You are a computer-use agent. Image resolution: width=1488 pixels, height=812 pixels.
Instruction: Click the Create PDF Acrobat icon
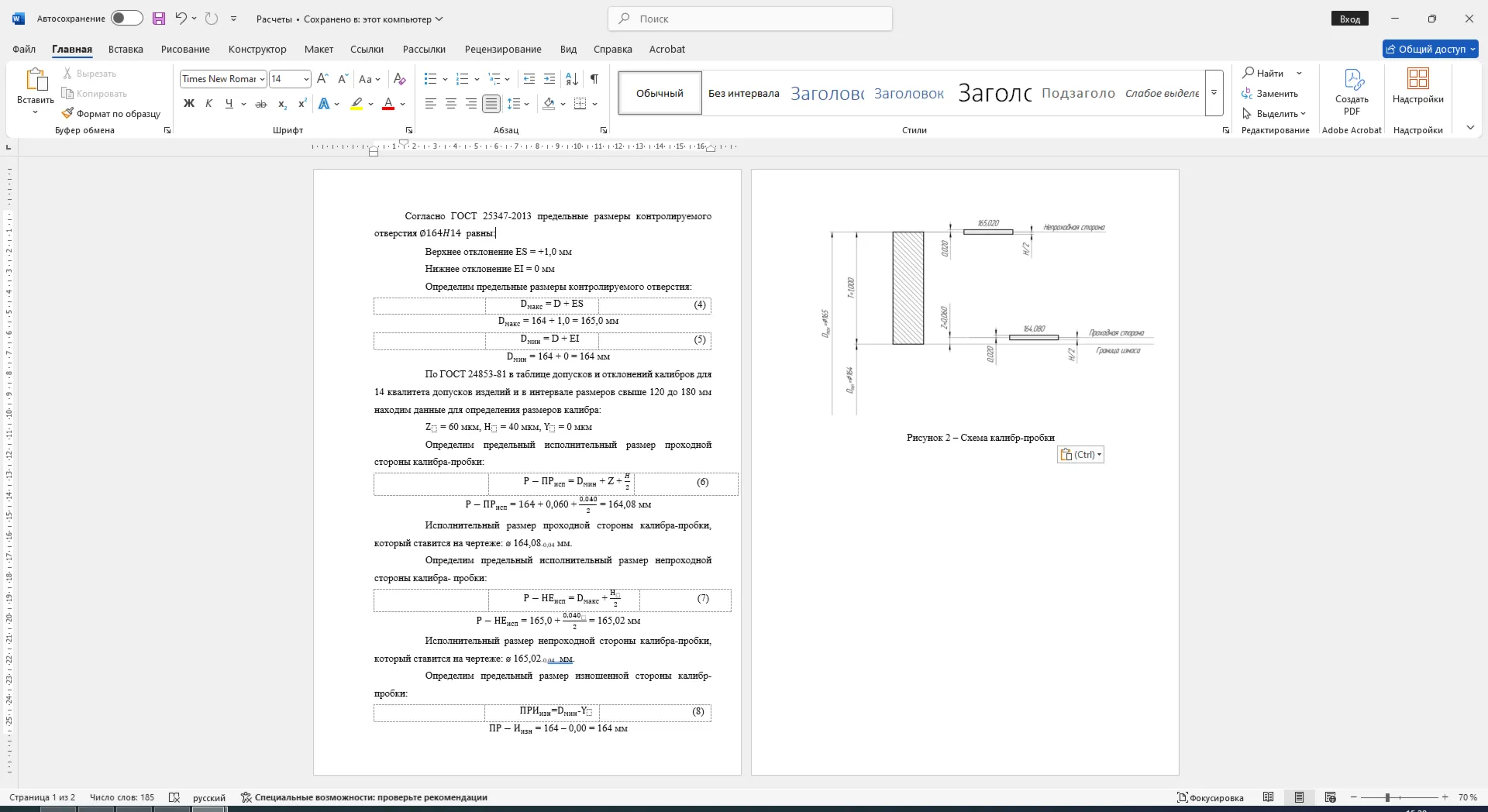pyautogui.click(x=1352, y=79)
